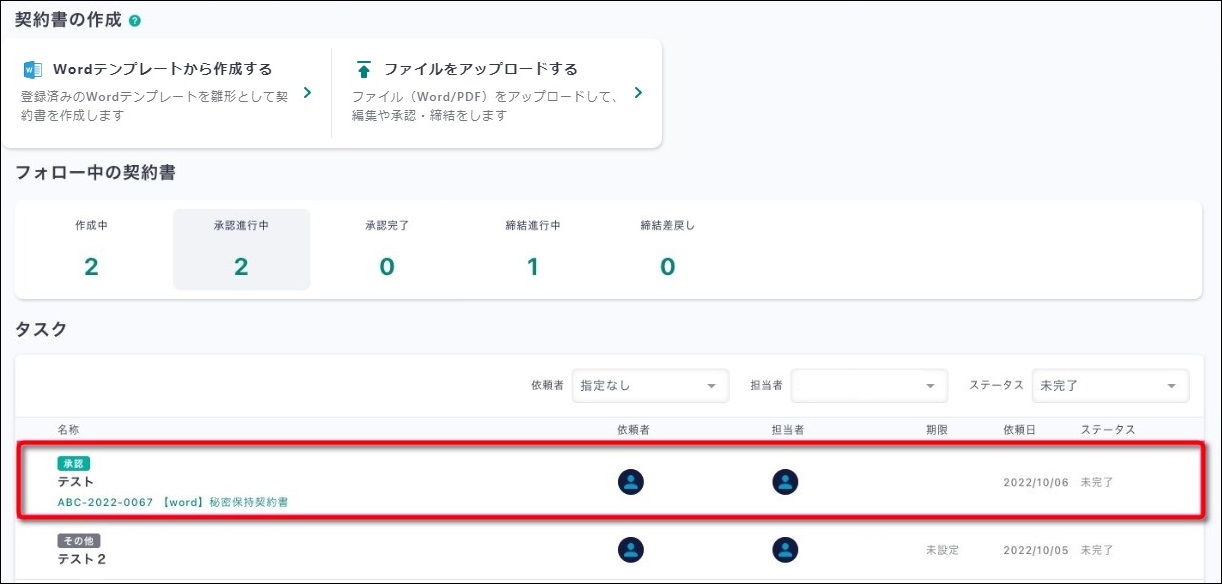The width and height of the screenshot is (1222, 584).
Task: Open the ステータス filter dropdown
Action: point(1110,386)
